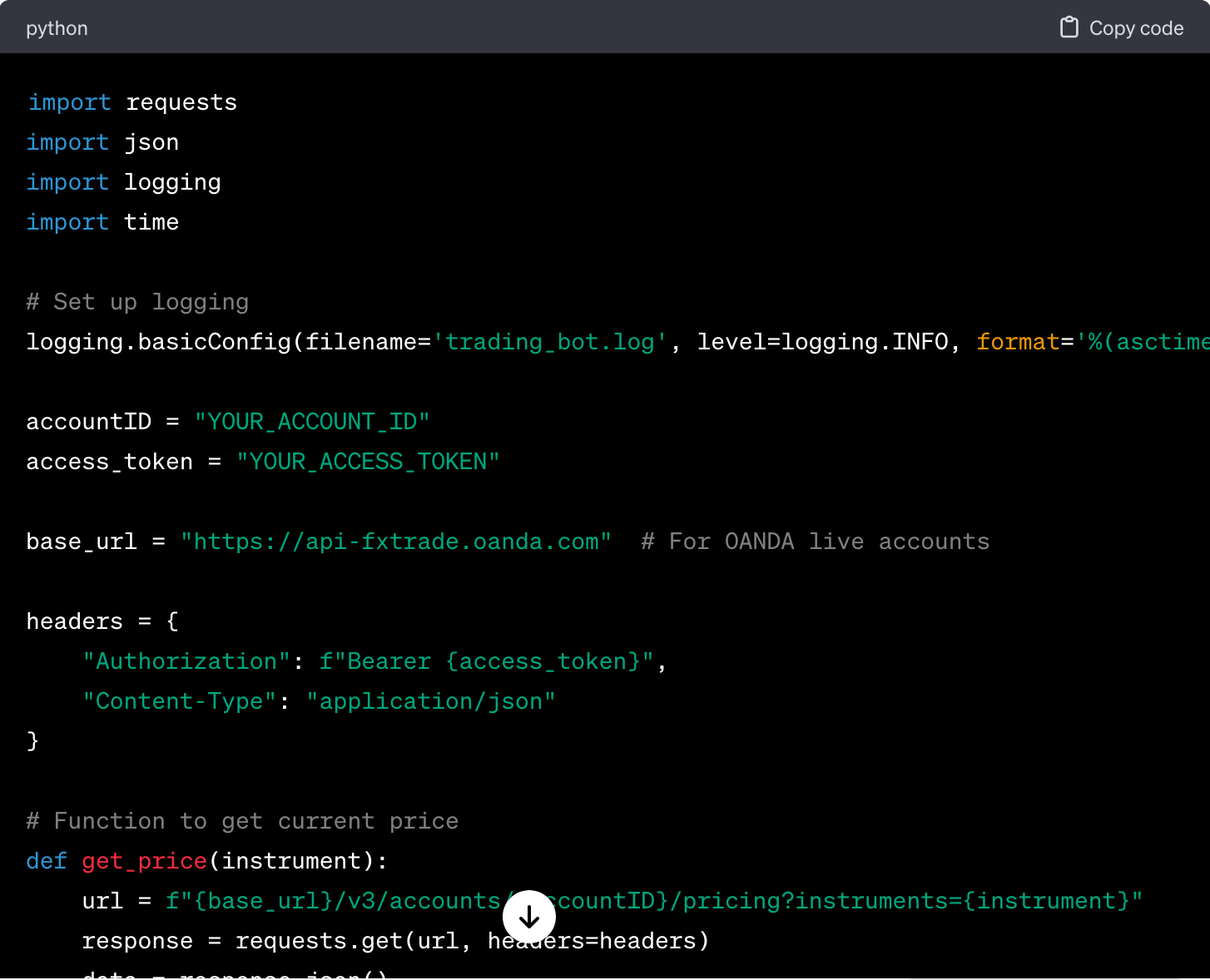This screenshot has height=980, width=1210.
Task: Click '# For OANDA live accounts' comment
Action: pos(816,542)
